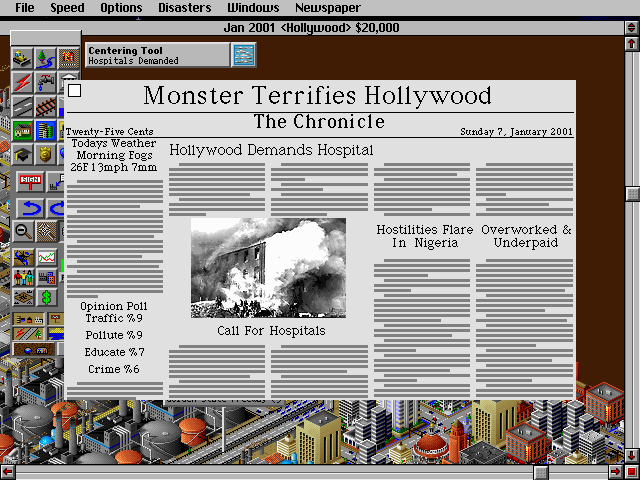Image resolution: width=640 pixels, height=480 pixels.
Task: Click the Opinion Poll heading
Action: 113,306
